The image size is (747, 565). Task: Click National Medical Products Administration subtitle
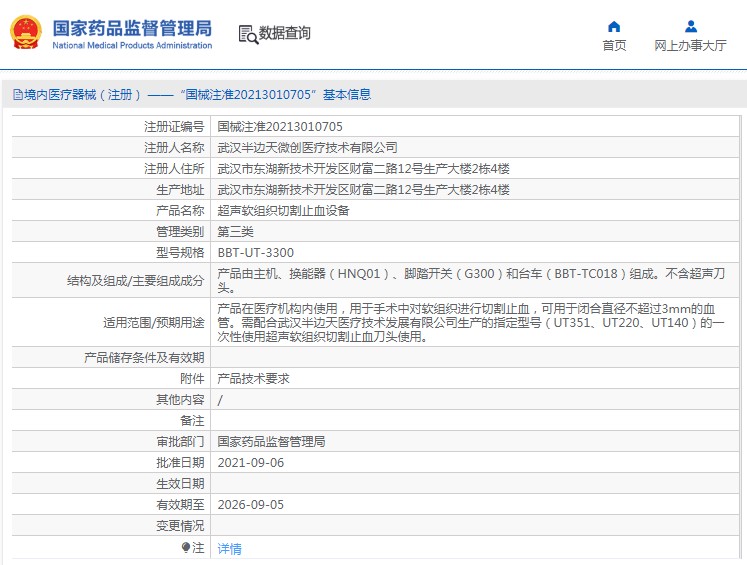coord(132,45)
